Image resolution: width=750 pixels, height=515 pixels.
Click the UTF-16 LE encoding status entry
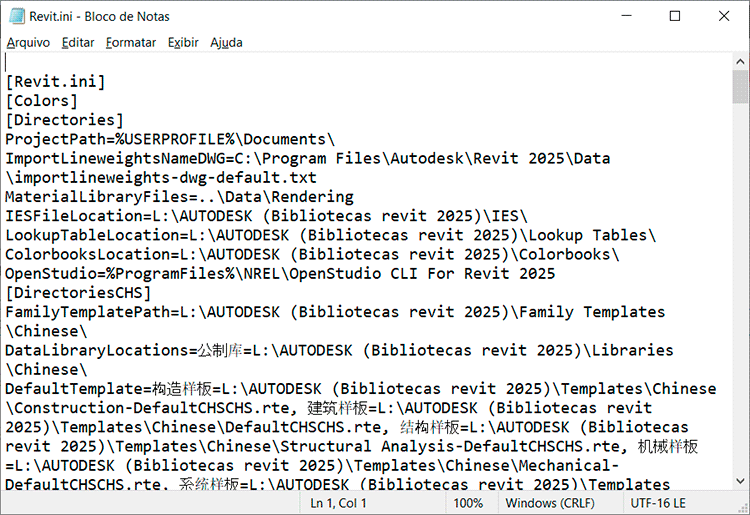click(658, 503)
